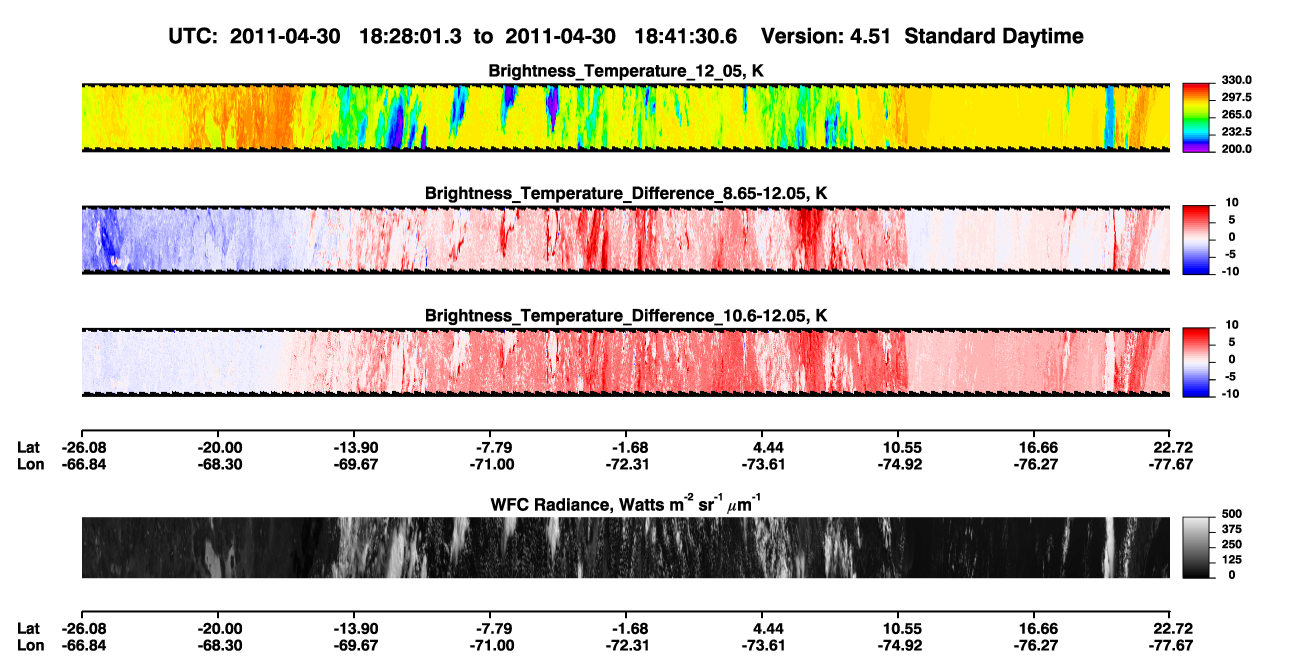This screenshot has width=1300, height=667.
Task: Select the 'Standard Daytime' header text
Action: tap(994, 37)
